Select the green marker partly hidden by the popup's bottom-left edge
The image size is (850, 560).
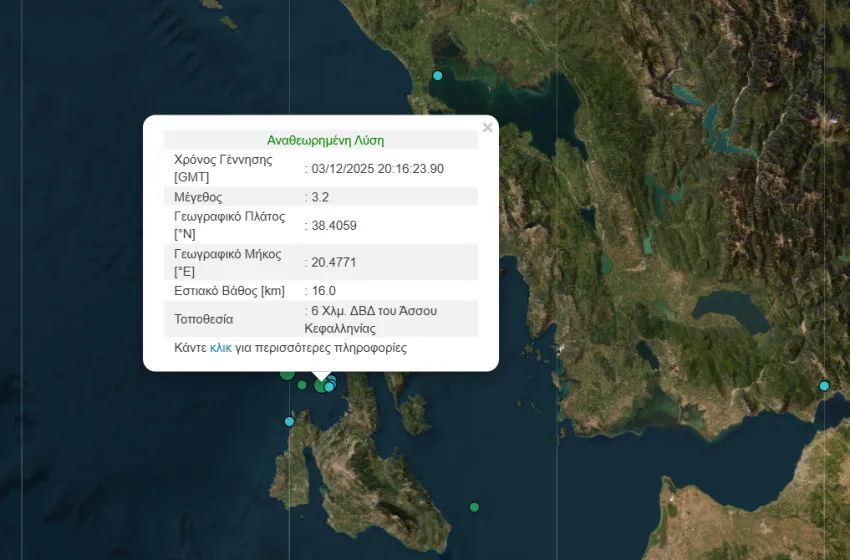click(x=287, y=374)
